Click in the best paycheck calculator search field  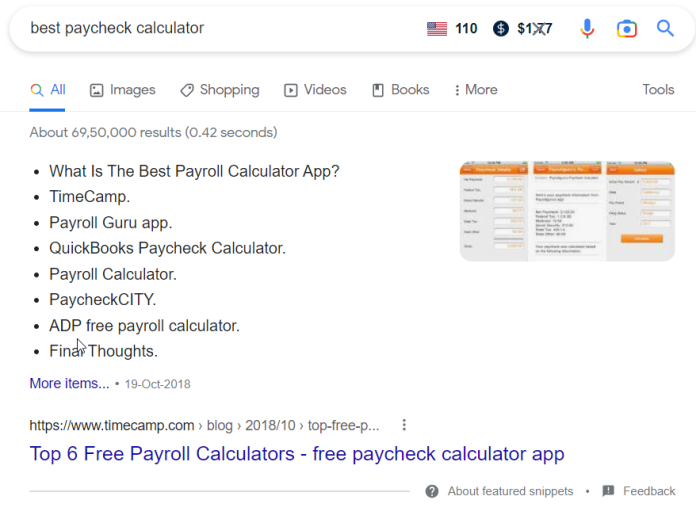(x=222, y=28)
